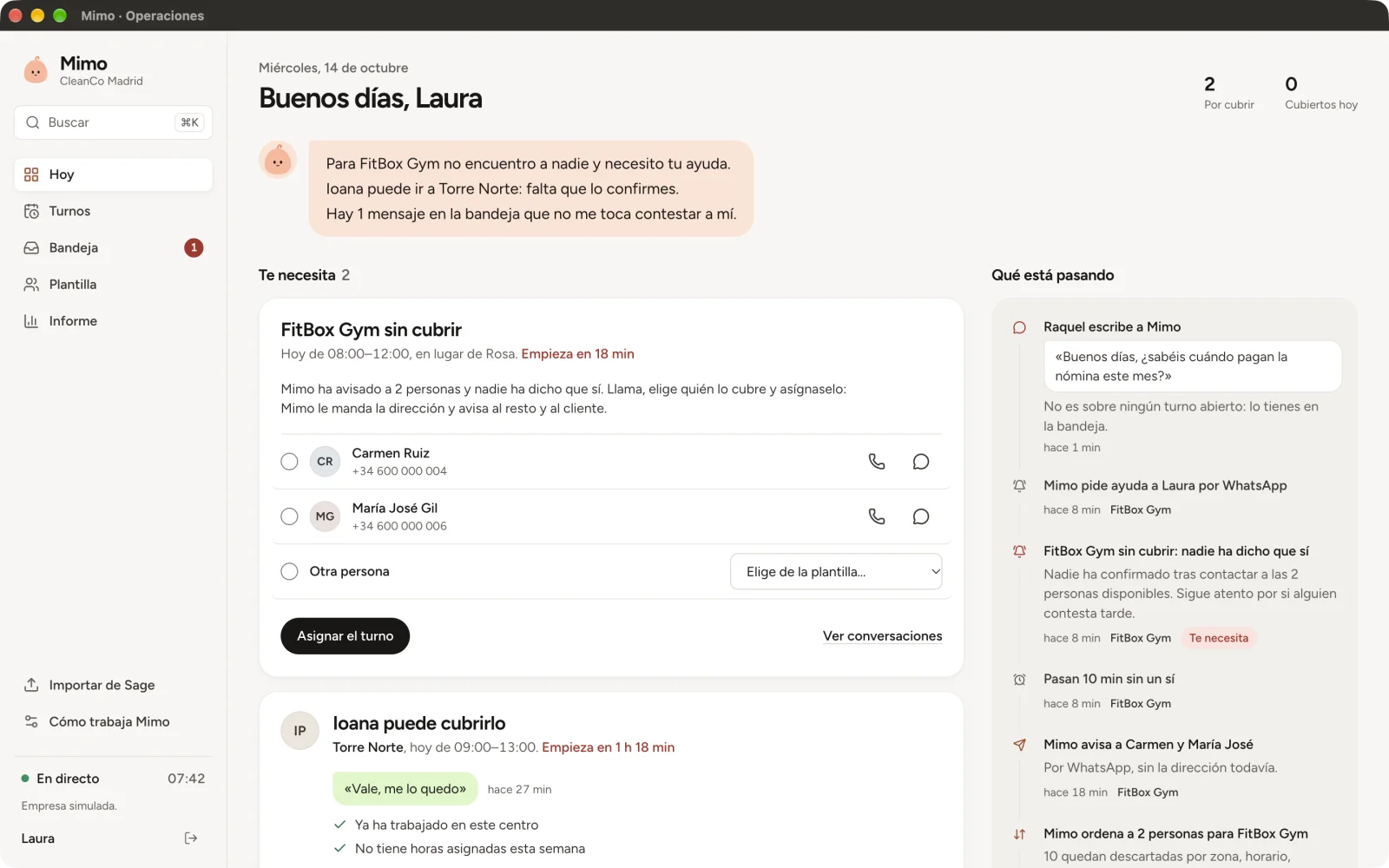Image resolution: width=1389 pixels, height=868 pixels.
Task: Select the Carmen Ruiz radio button
Action: [x=289, y=462]
